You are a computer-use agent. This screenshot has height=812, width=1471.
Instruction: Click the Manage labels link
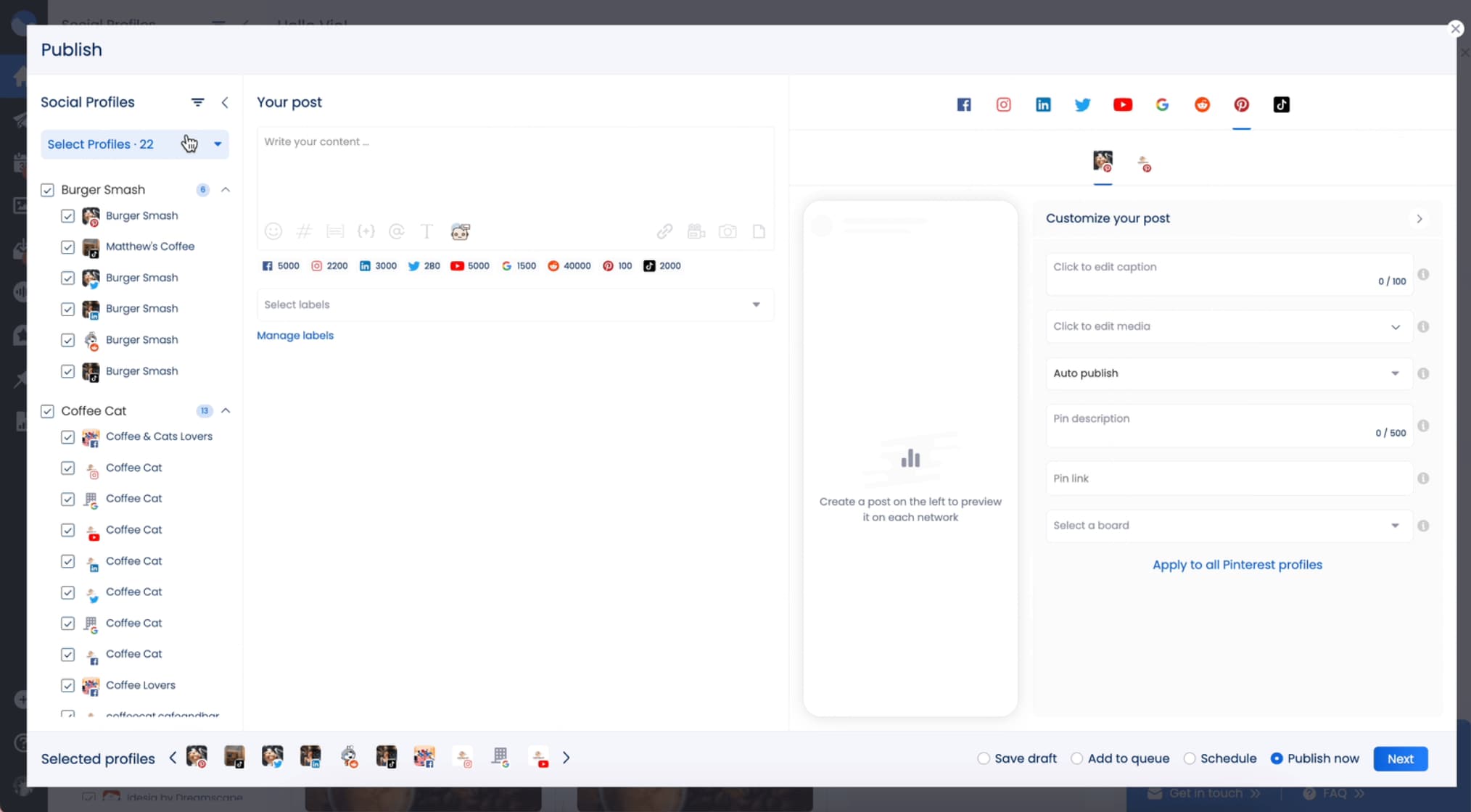pyautogui.click(x=294, y=335)
